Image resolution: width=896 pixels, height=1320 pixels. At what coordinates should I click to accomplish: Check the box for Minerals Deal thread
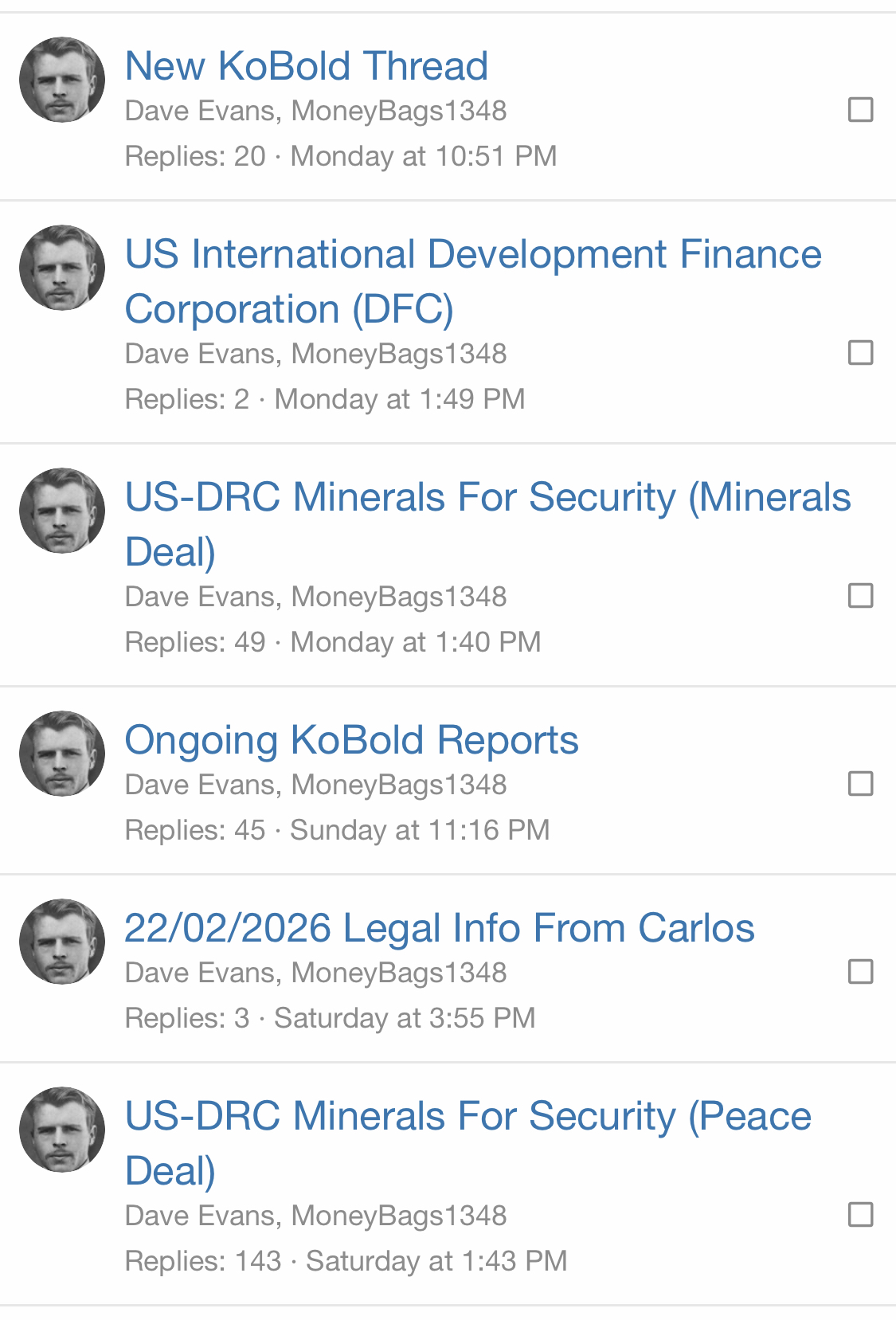coord(860,596)
